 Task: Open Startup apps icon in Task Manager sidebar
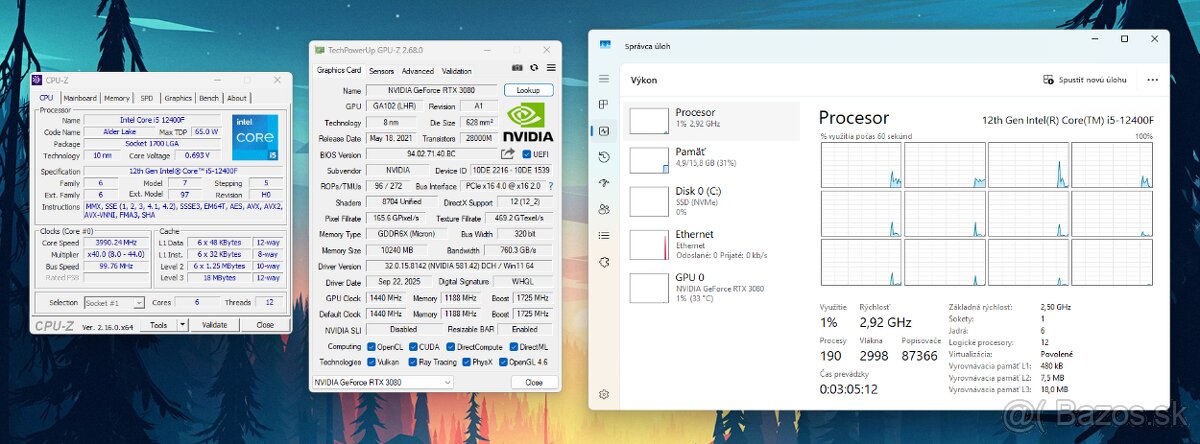pyautogui.click(x=604, y=183)
